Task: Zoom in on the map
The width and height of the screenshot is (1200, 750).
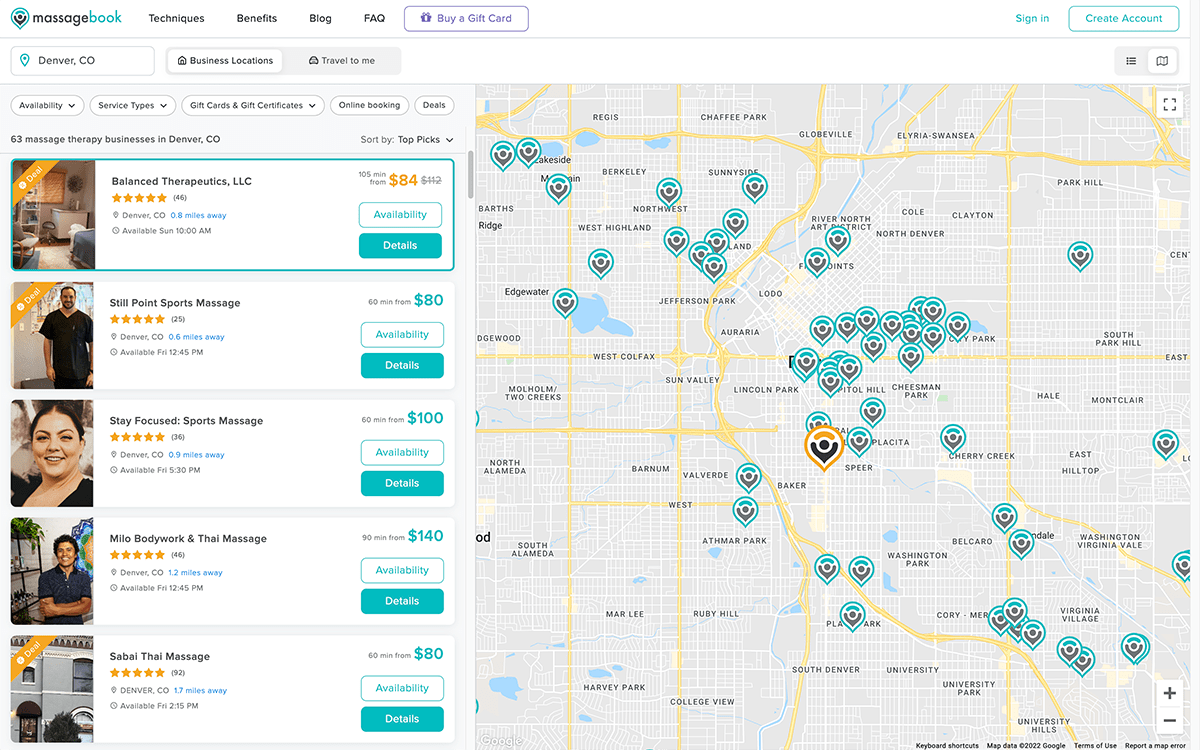Action: (x=1169, y=693)
